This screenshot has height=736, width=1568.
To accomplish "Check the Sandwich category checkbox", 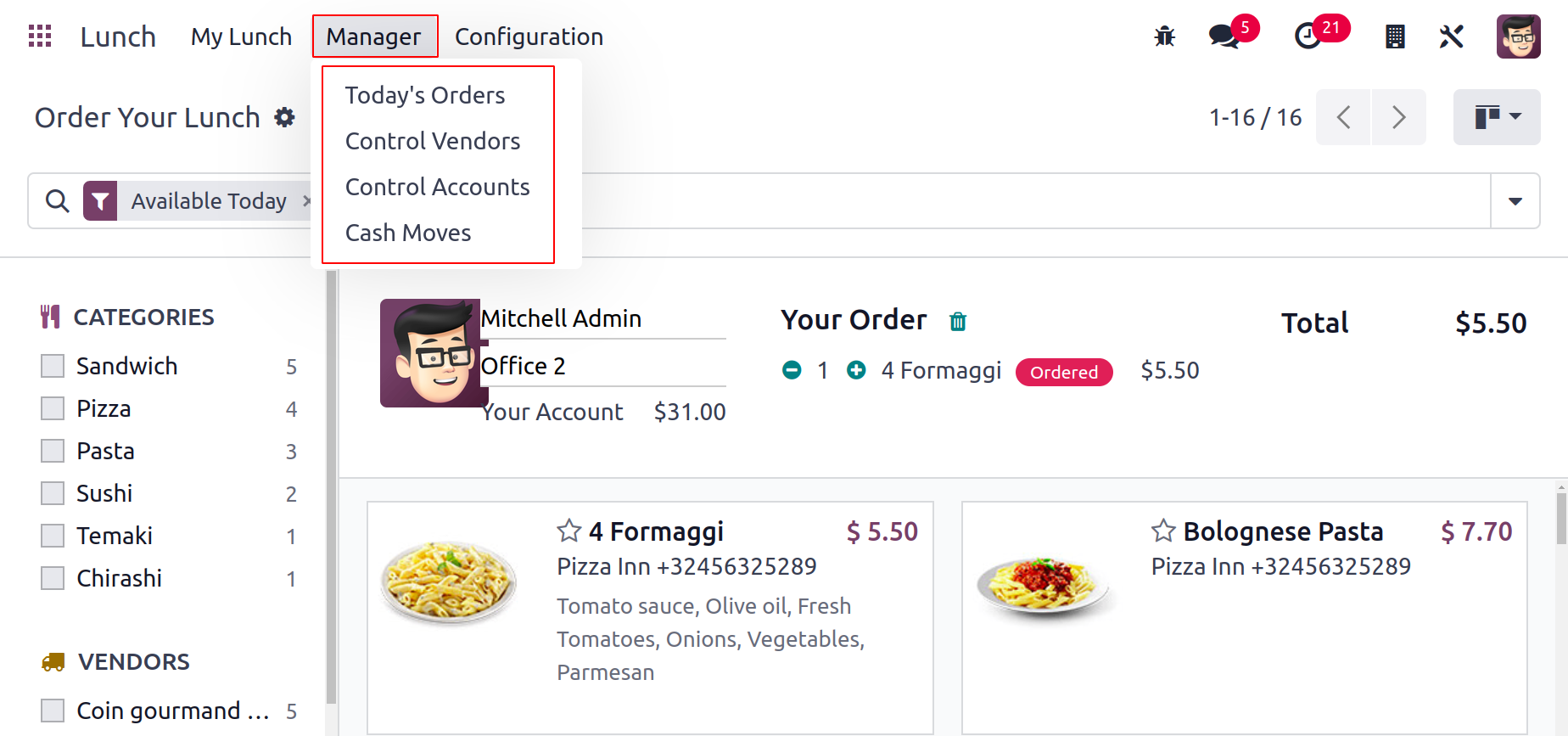I will 53,366.
